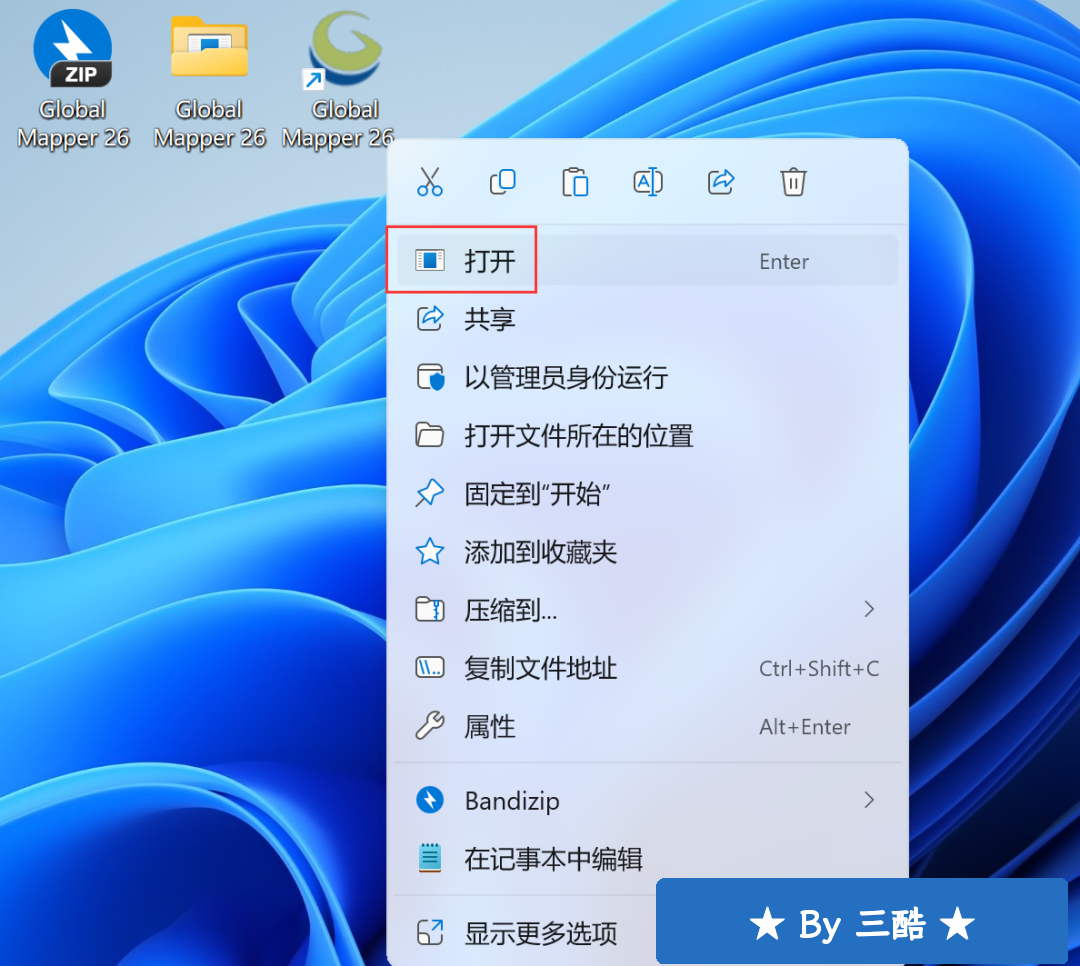Expand the Bandizip submenu
The width and height of the screenshot is (1080, 966).
pyautogui.click(x=647, y=800)
